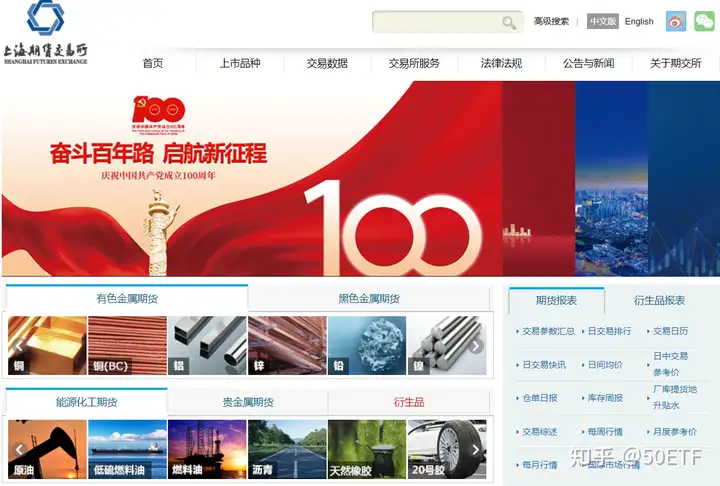The height and width of the screenshot is (486, 720).
Task: Open the 交易综述 link
Action: (540, 432)
